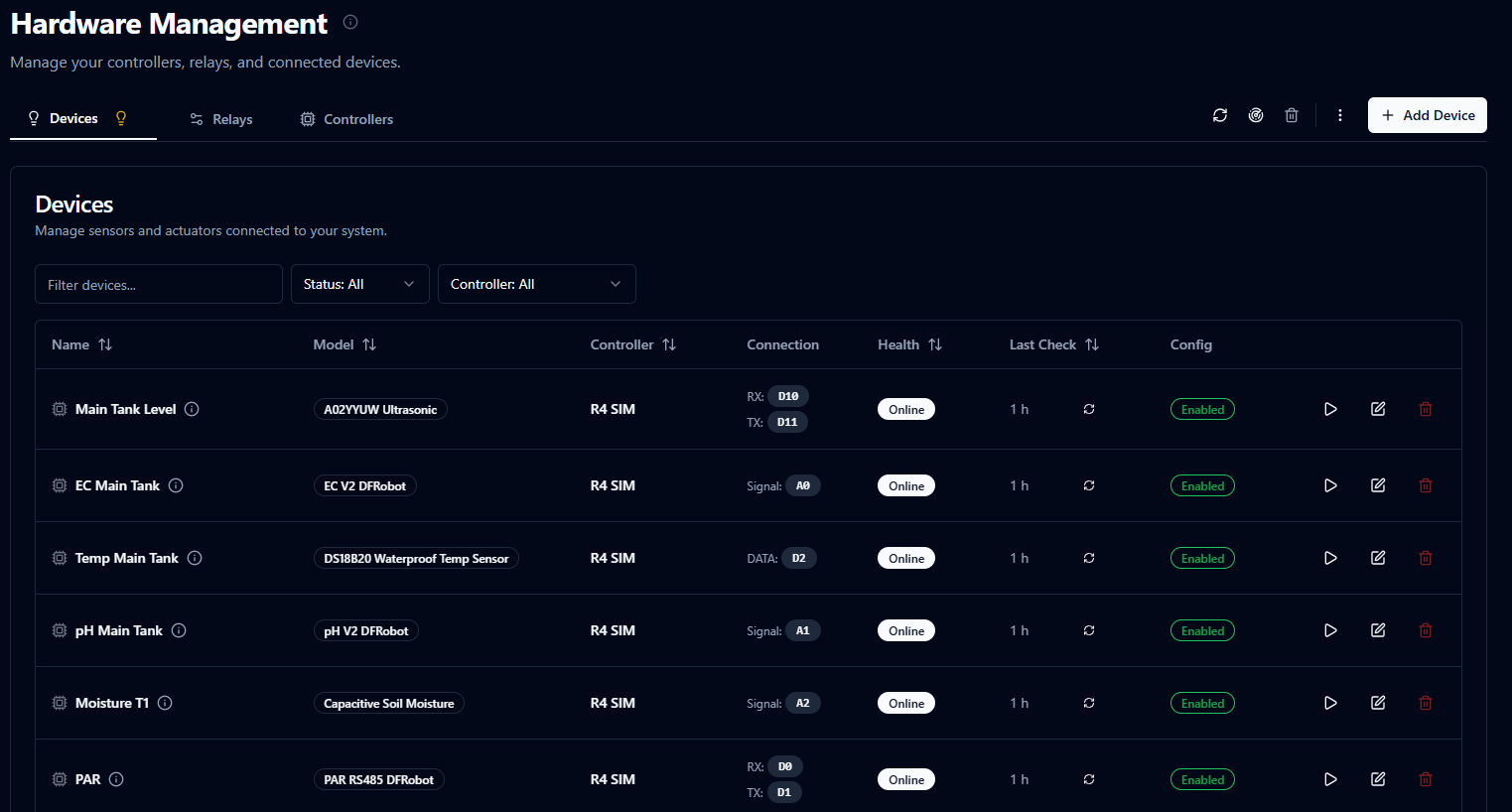Switch to the Controllers tab
Screen dimensions: 1512x812
(346, 119)
